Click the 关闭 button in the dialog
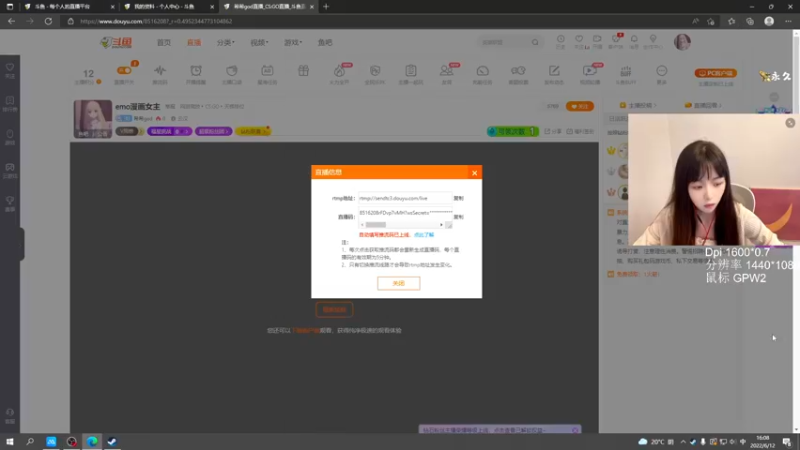This screenshot has height=450, width=800. tap(398, 283)
